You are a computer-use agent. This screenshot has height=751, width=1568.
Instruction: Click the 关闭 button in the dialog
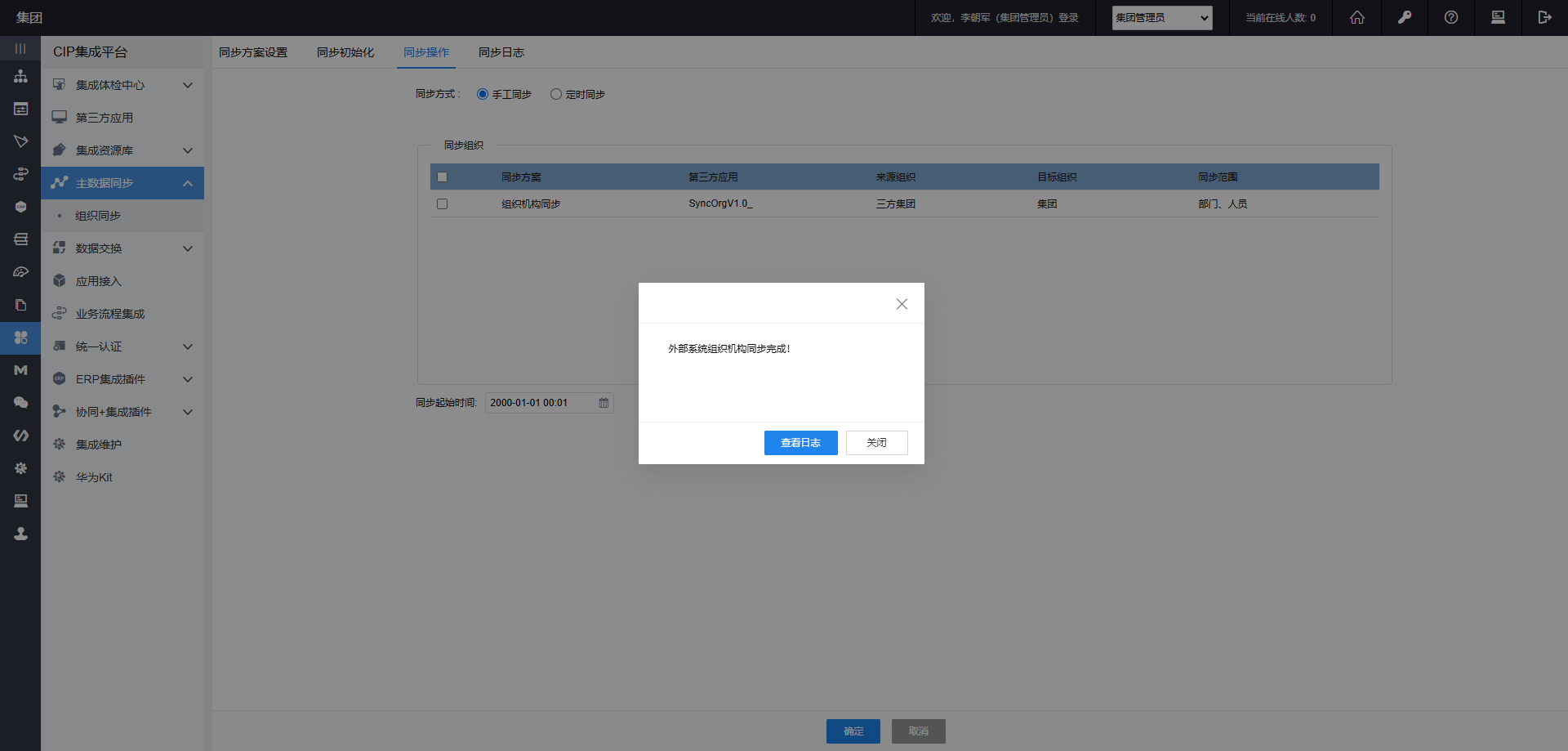coord(876,443)
